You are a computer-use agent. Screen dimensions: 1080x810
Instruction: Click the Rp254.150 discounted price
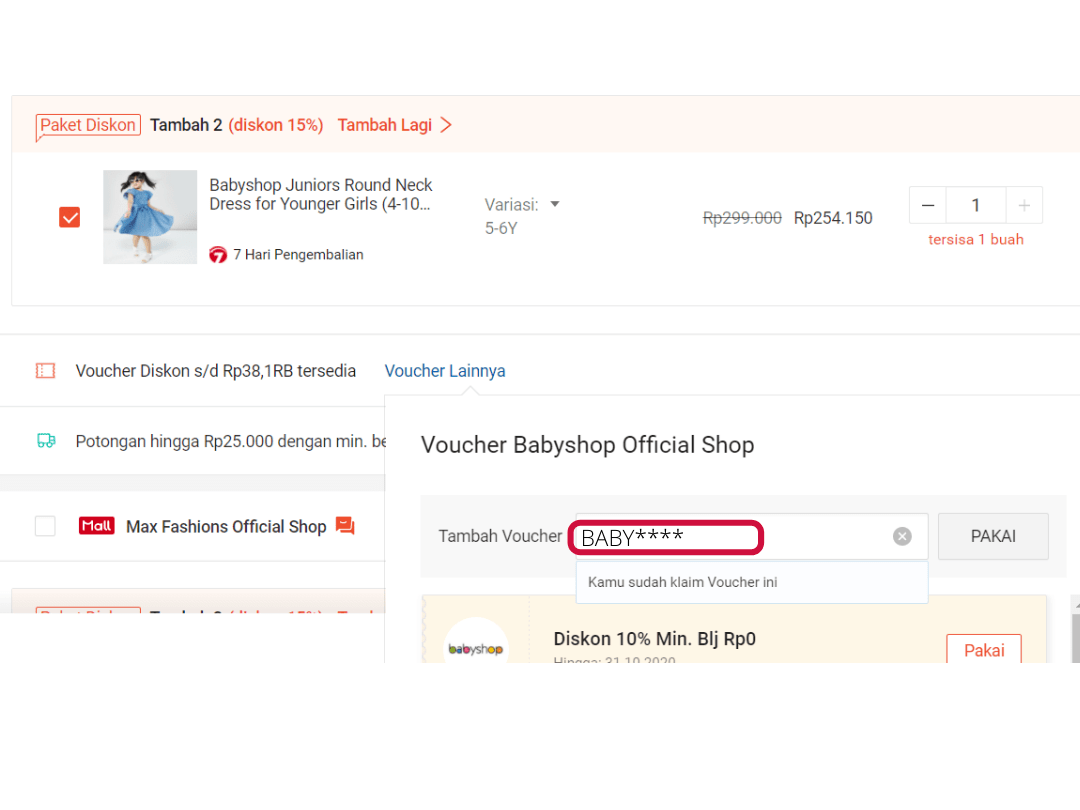833,218
